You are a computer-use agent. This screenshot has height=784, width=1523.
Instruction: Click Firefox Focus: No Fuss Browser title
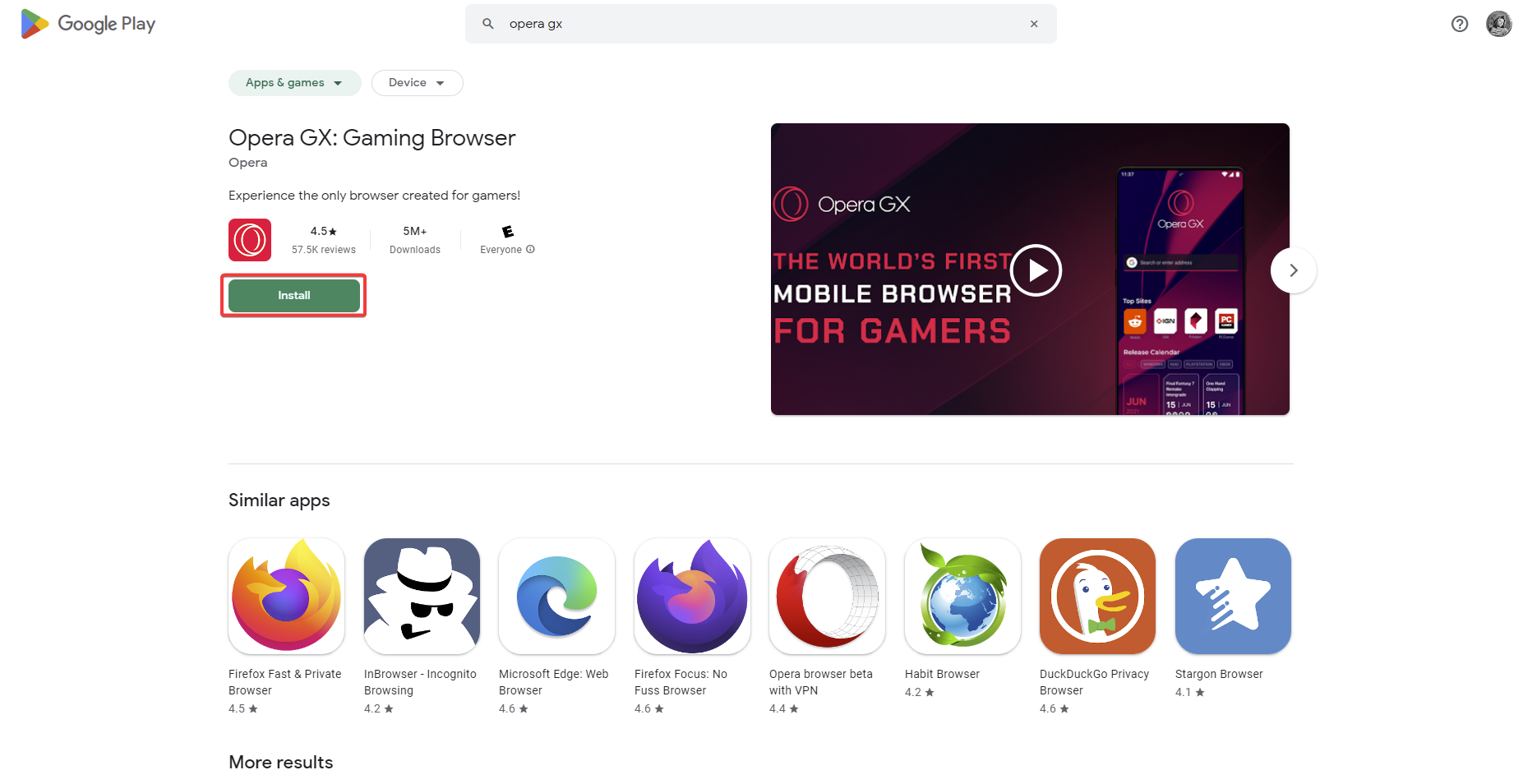click(681, 682)
